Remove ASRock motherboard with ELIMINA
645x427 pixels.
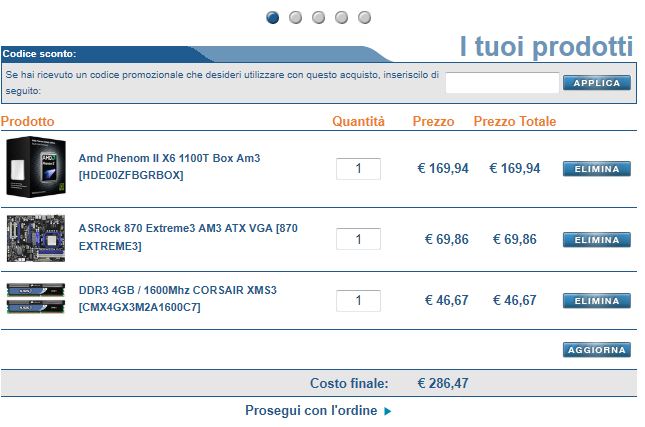596,240
